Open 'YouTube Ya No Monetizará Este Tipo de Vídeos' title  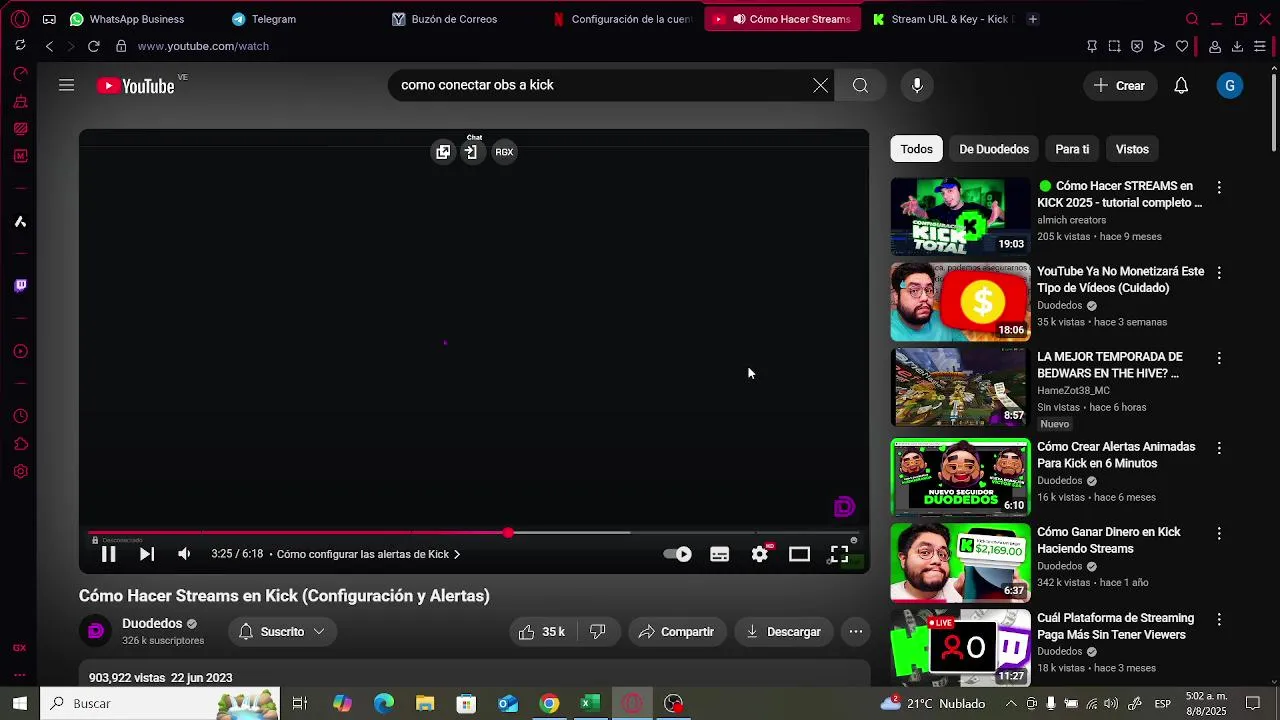pyautogui.click(x=1120, y=280)
